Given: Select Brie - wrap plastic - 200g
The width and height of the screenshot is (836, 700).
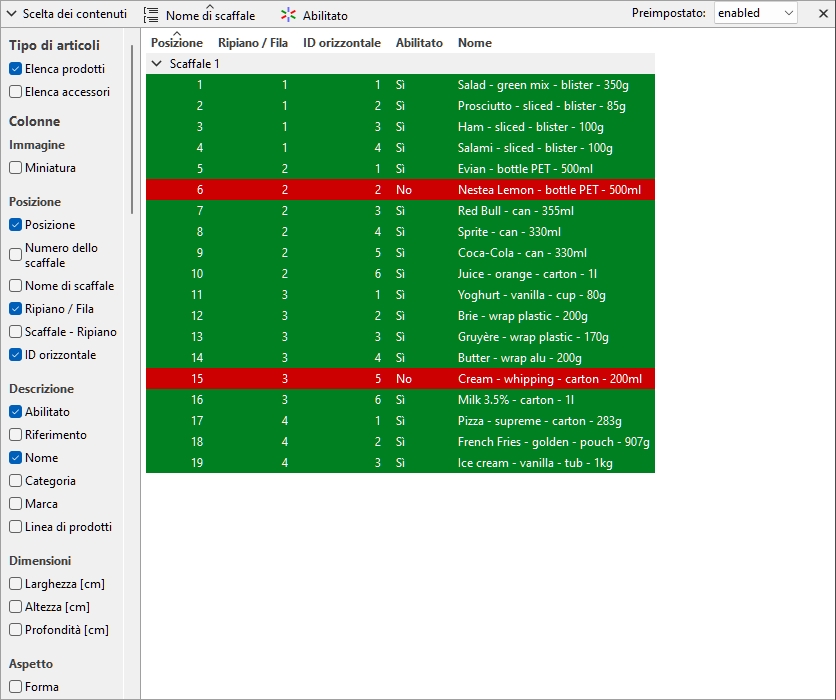Looking at the screenshot, I should pos(400,316).
